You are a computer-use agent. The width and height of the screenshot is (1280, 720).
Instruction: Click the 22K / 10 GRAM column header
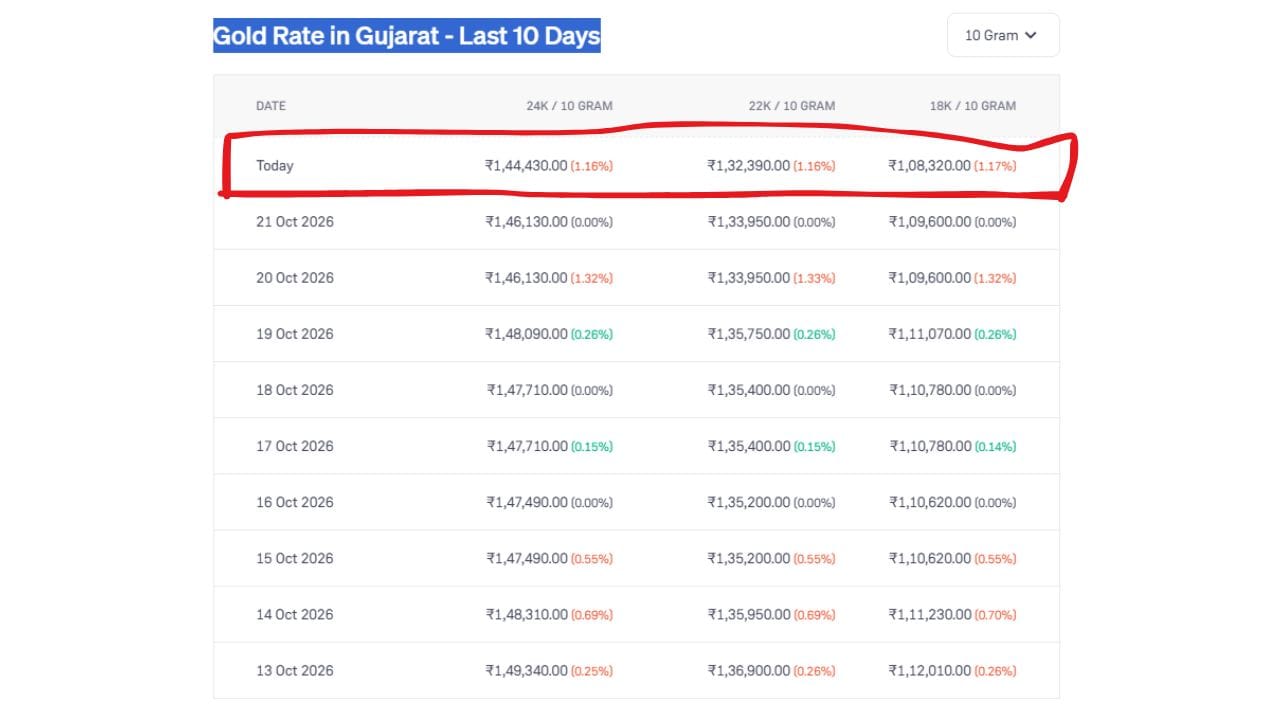coord(792,106)
